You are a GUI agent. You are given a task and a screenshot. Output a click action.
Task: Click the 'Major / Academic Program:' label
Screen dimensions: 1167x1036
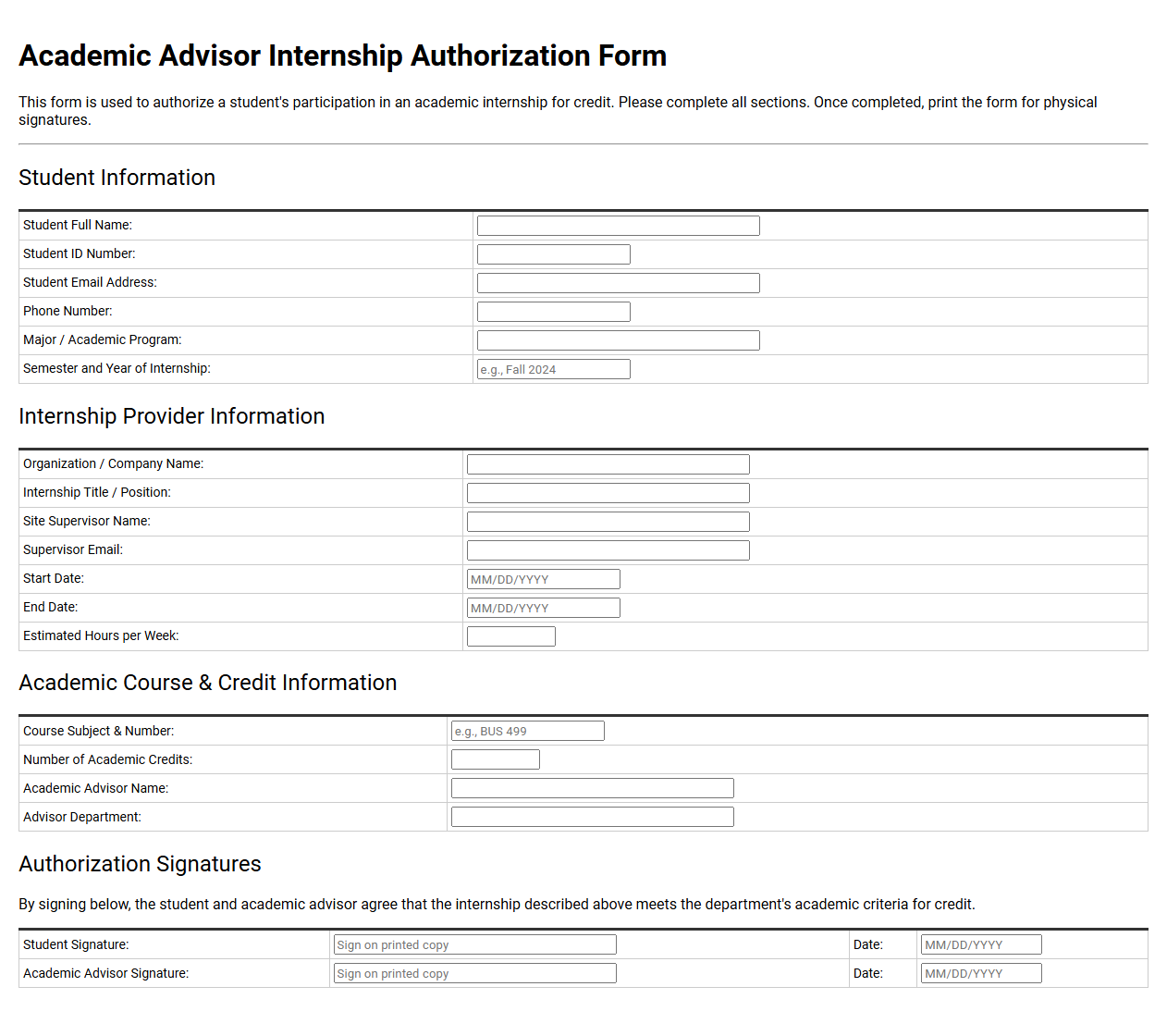[x=103, y=339]
